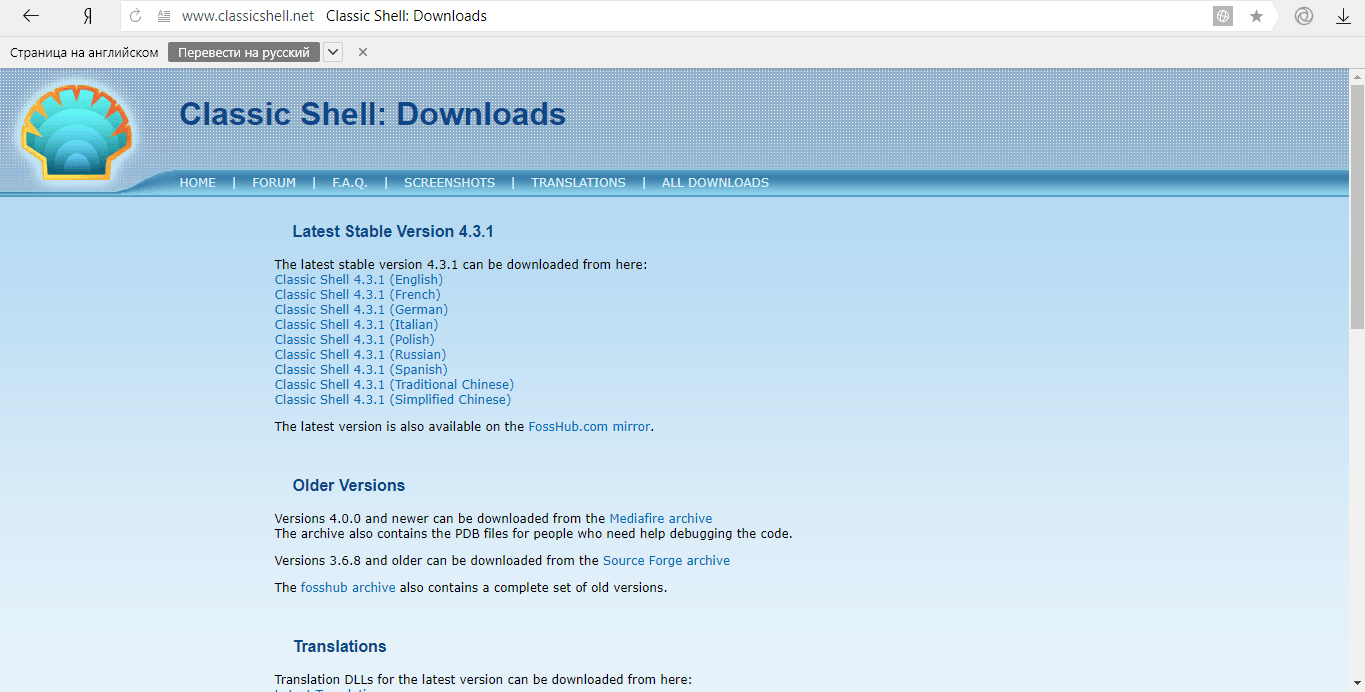Click the 'Classic Shell: Downloads' page title banner
Image resolution: width=1365 pixels, height=692 pixels.
point(372,115)
